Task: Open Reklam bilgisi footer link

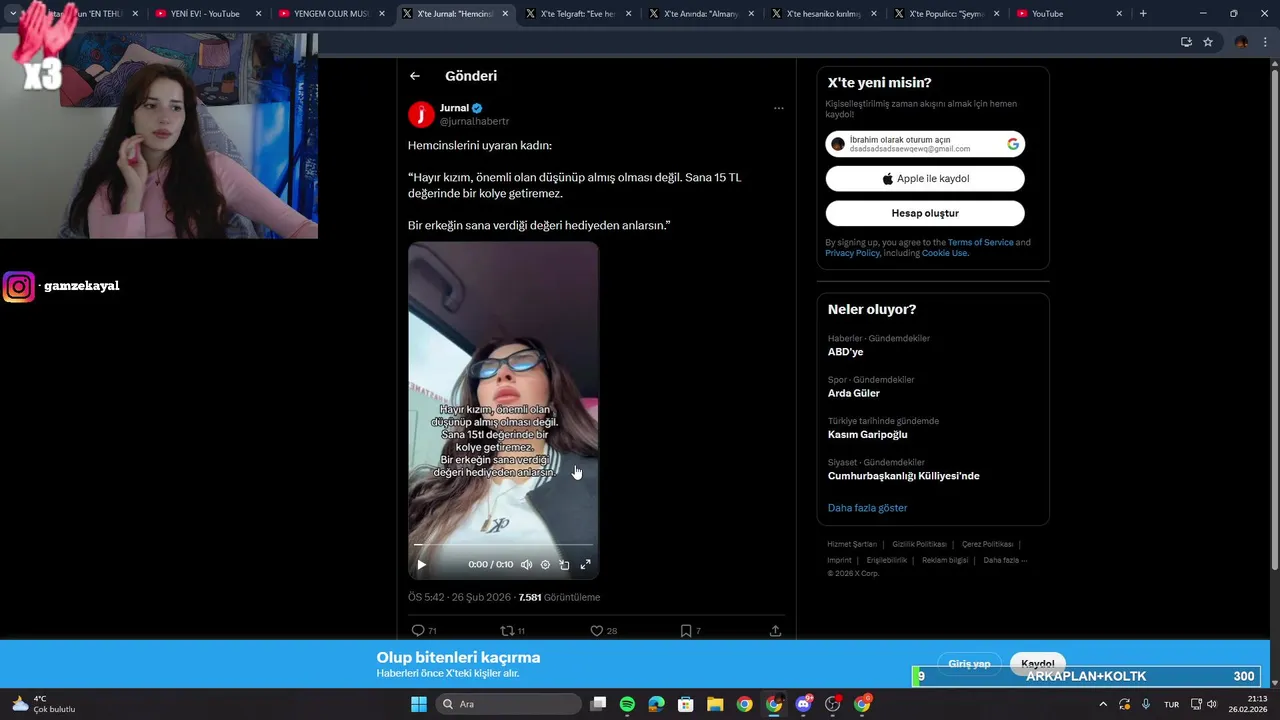Action: click(945, 560)
